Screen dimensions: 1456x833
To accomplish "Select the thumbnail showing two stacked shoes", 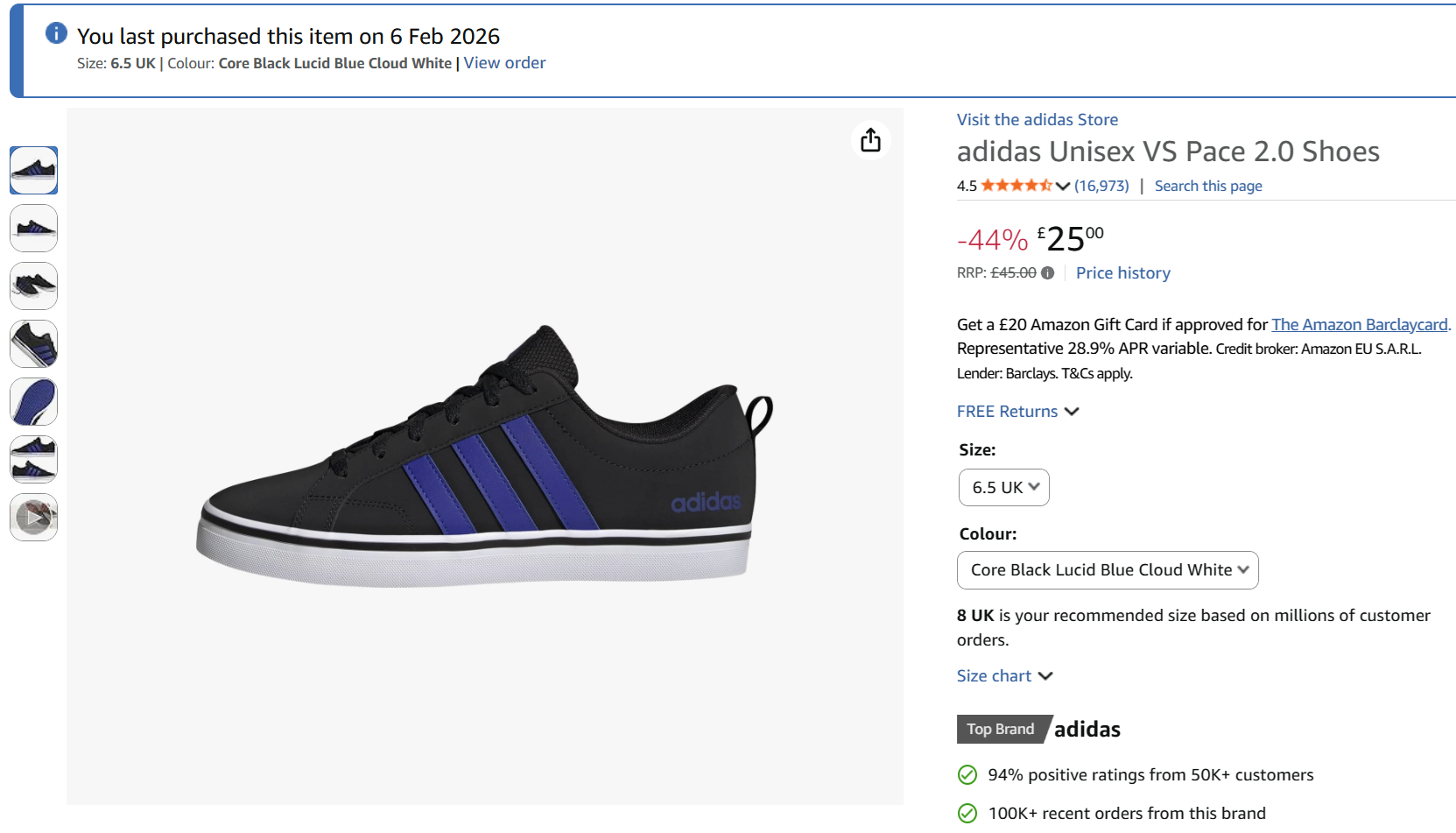I will [x=34, y=459].
